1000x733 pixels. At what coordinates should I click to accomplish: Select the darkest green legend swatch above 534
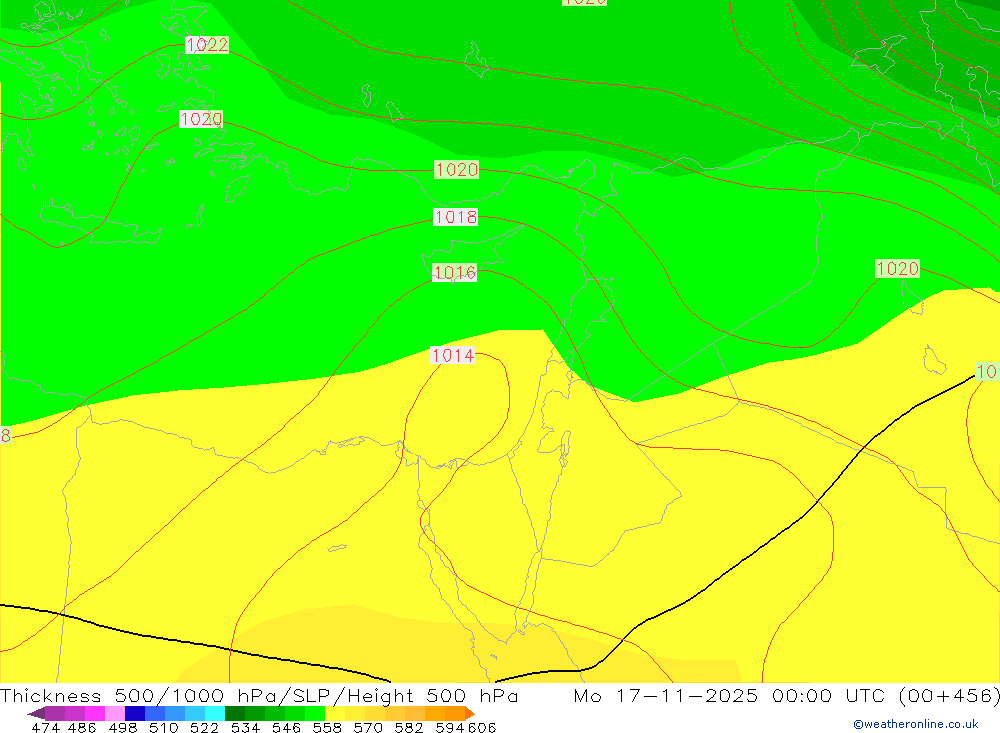pos(235,713)
